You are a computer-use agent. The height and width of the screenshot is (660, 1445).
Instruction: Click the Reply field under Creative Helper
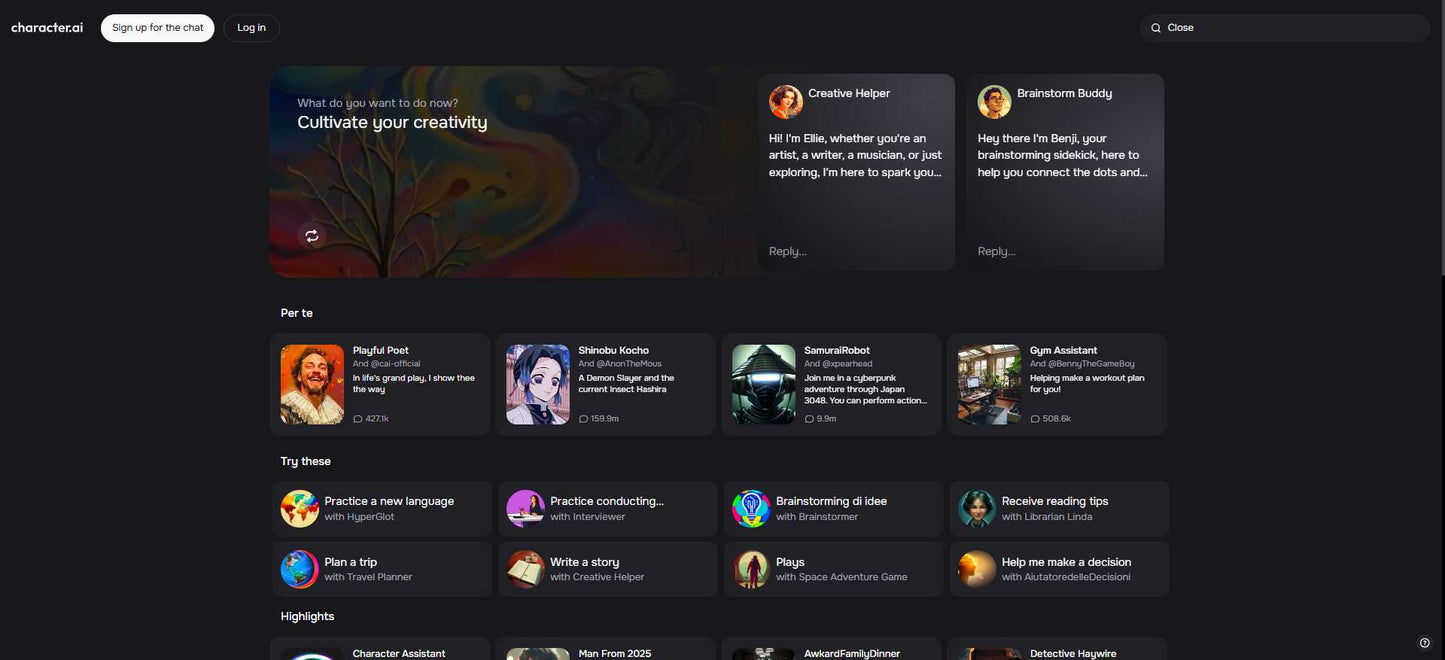[x=855, y=251]
